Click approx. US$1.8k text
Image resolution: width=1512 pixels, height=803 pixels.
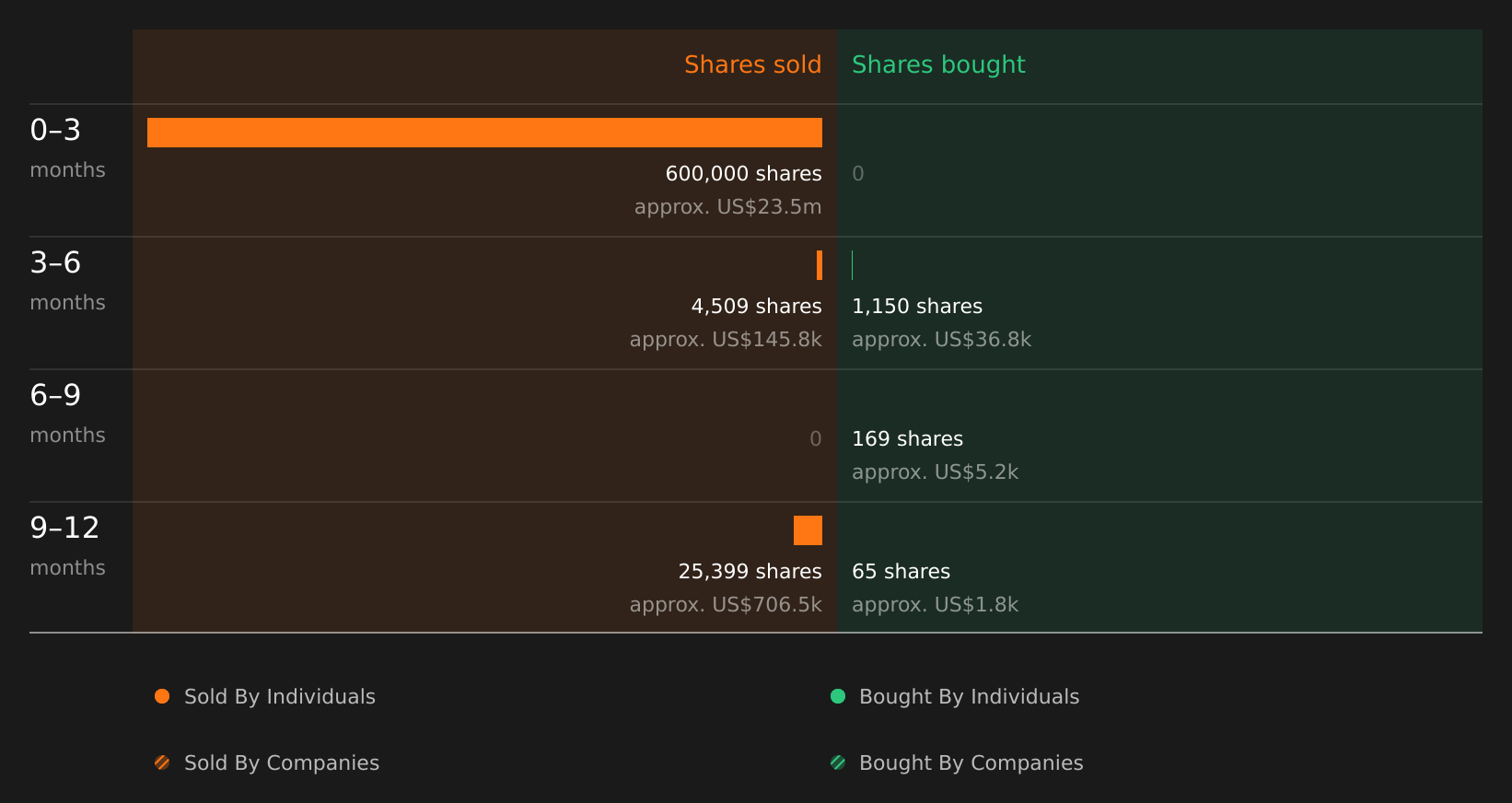point(935,605)
